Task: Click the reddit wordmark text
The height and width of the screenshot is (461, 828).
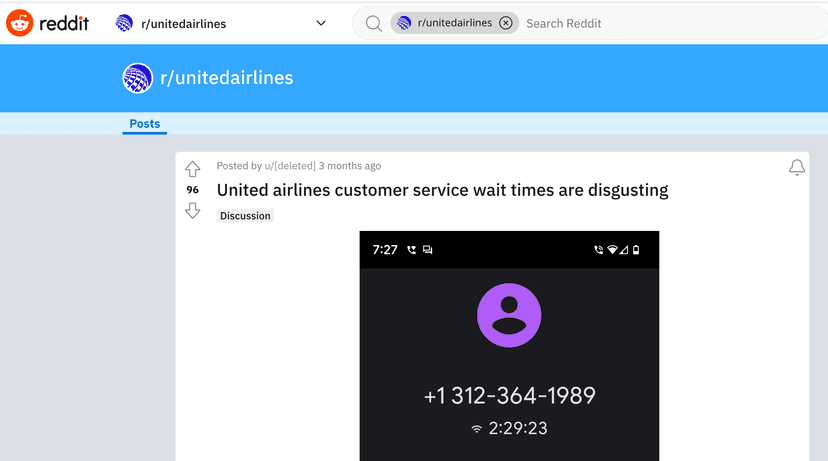Action: (64, 23)
